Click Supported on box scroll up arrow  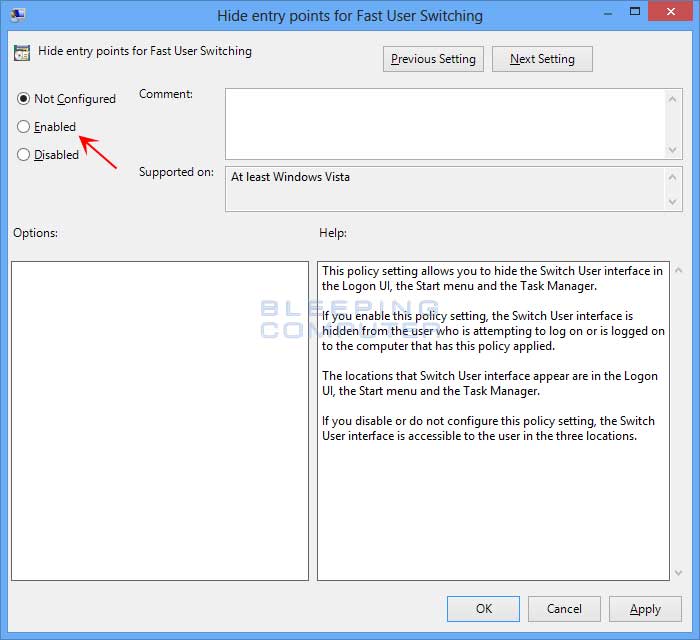click(x=673, y=177)
